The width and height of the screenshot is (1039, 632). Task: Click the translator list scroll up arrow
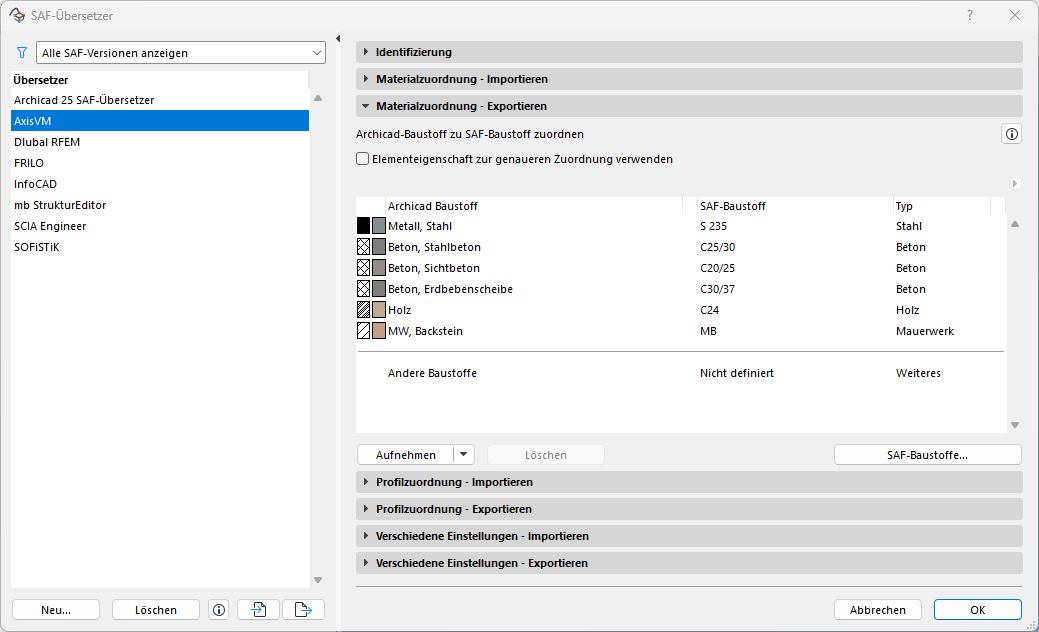pos(317,98)
